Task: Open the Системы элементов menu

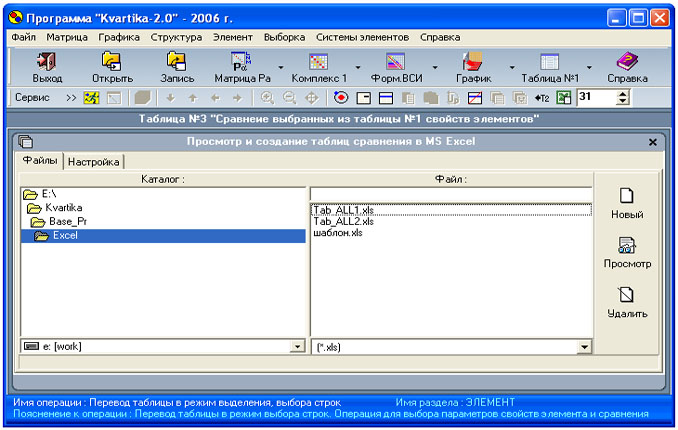Action: tap(362, 38)
